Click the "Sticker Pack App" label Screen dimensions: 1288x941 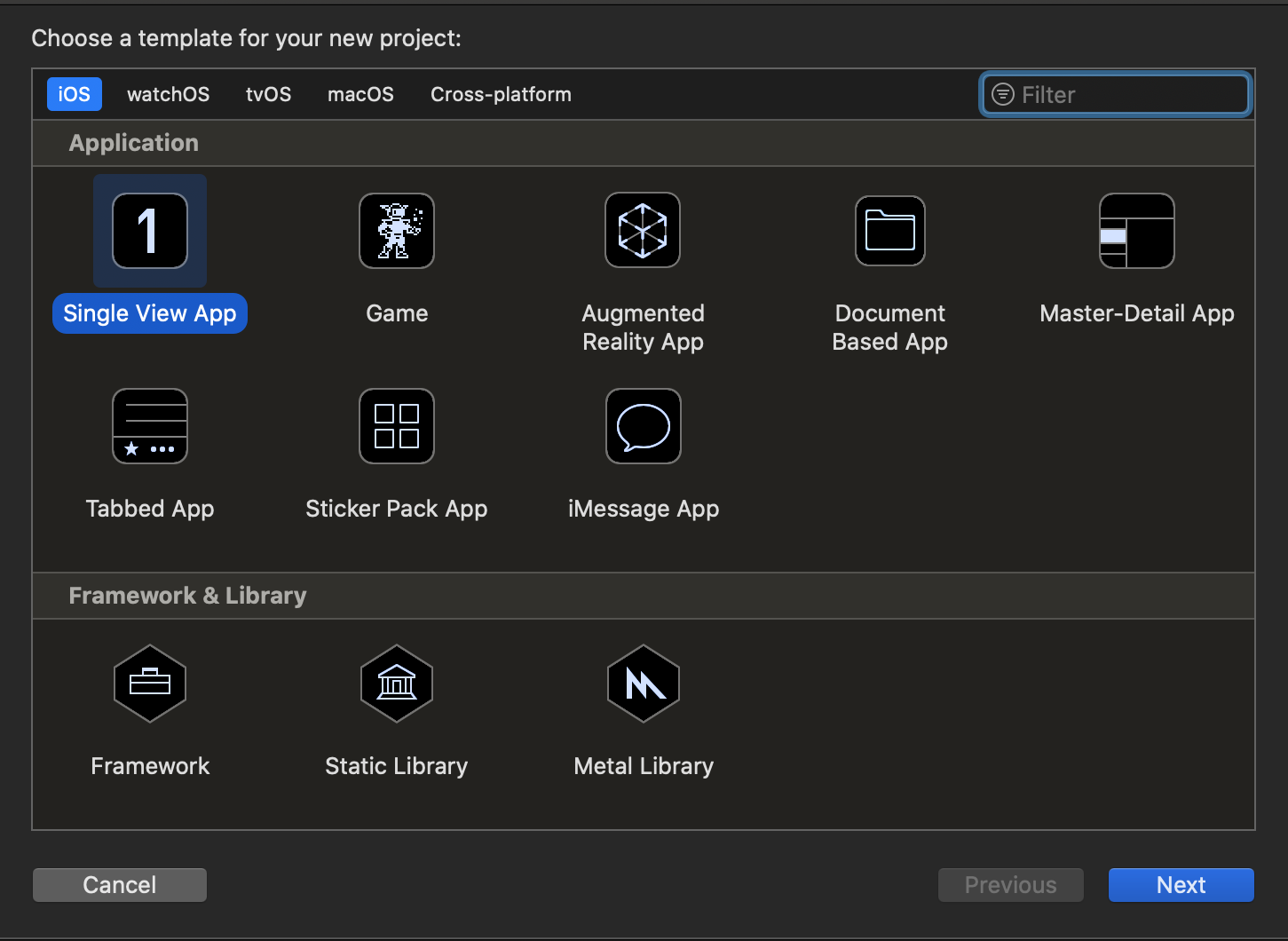[x=397, y=509]
